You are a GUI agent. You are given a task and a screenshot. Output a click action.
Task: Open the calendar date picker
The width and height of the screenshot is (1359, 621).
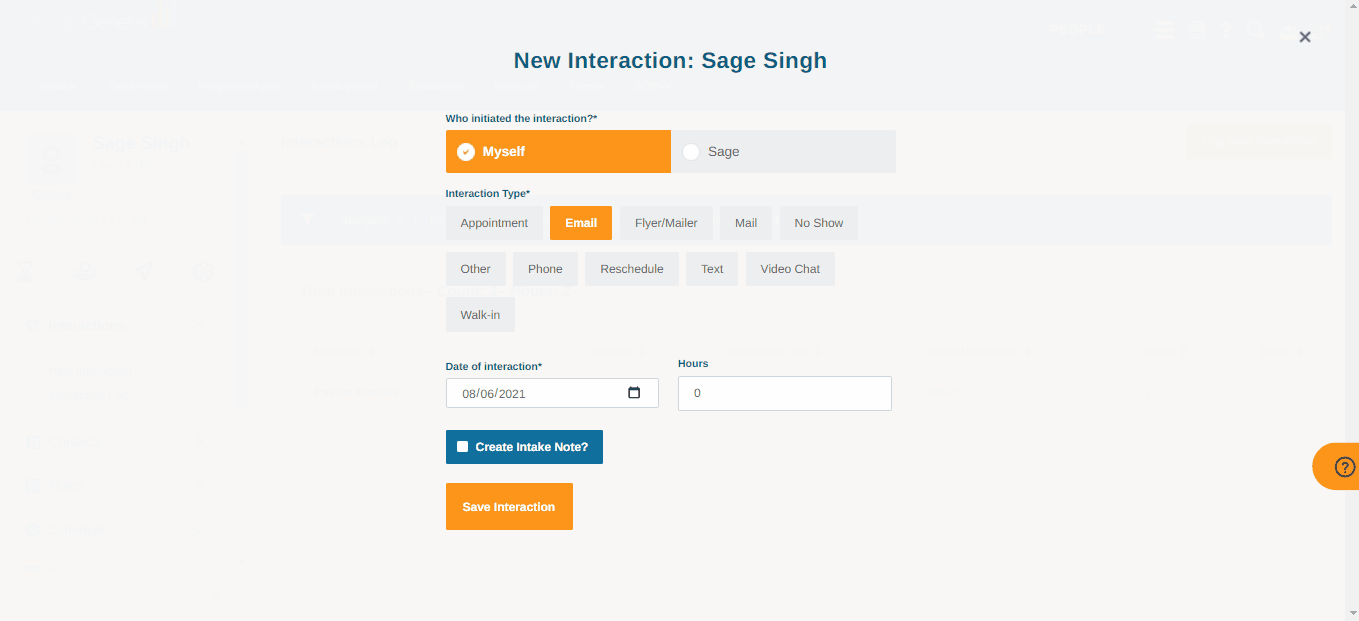(x=634, y=393)
